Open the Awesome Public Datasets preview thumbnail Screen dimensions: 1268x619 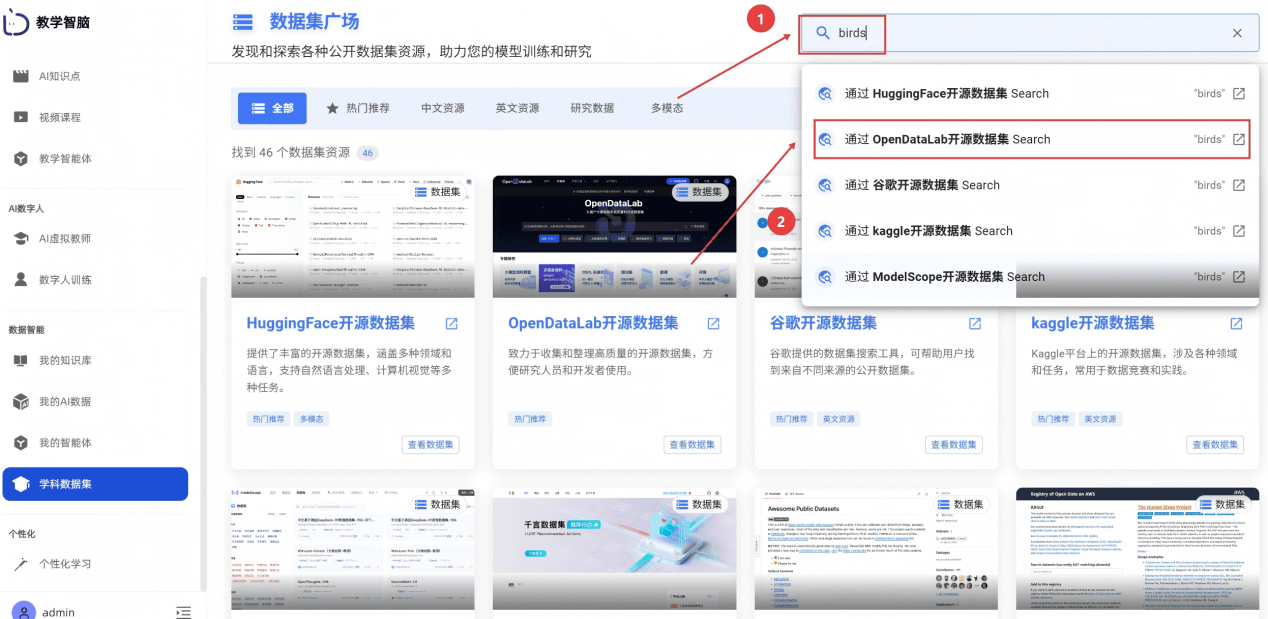[x=877, y=549]
